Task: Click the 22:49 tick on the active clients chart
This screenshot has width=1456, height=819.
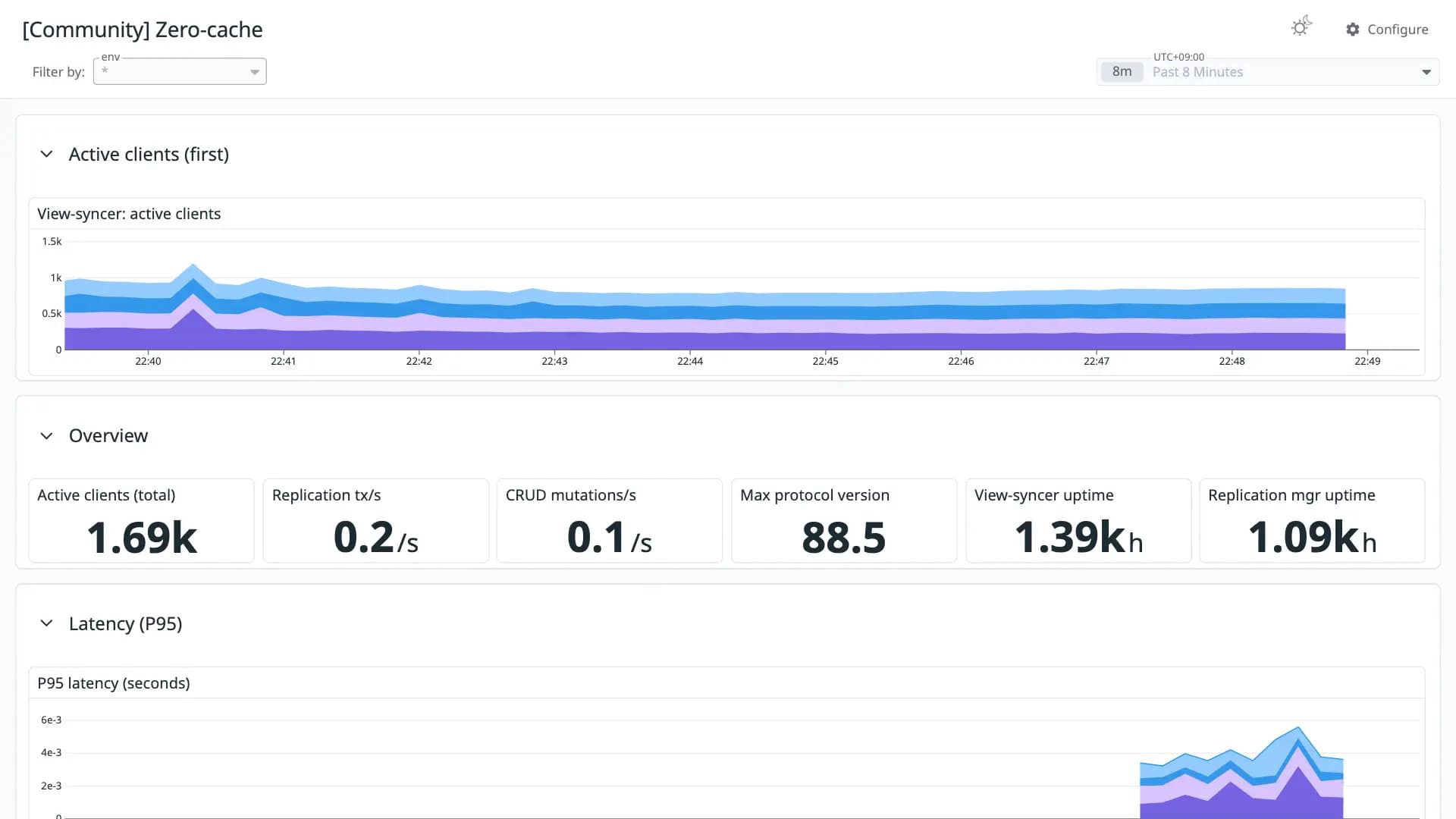Action: [x=1367, y=361]
